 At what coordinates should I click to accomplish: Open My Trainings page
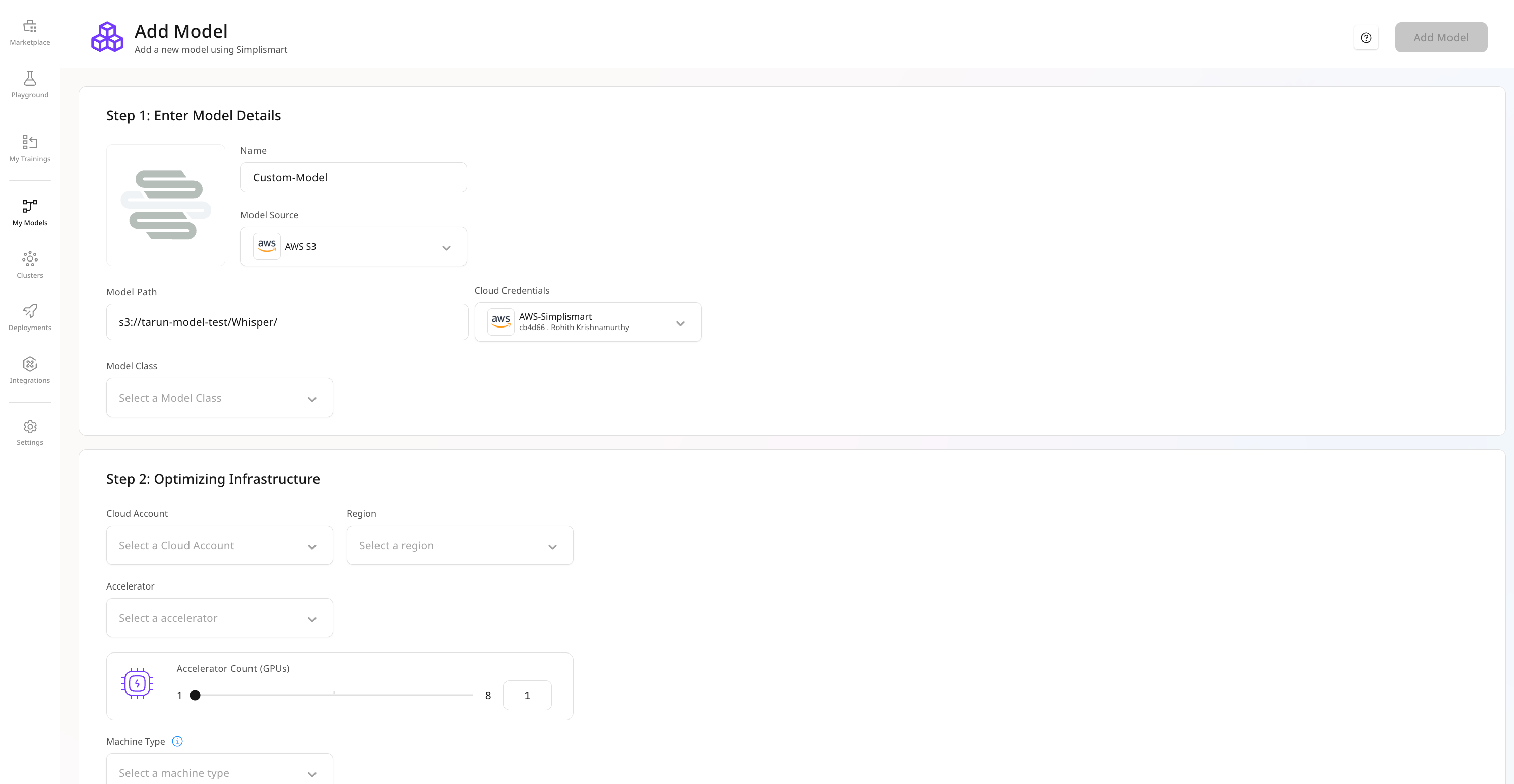29,149
